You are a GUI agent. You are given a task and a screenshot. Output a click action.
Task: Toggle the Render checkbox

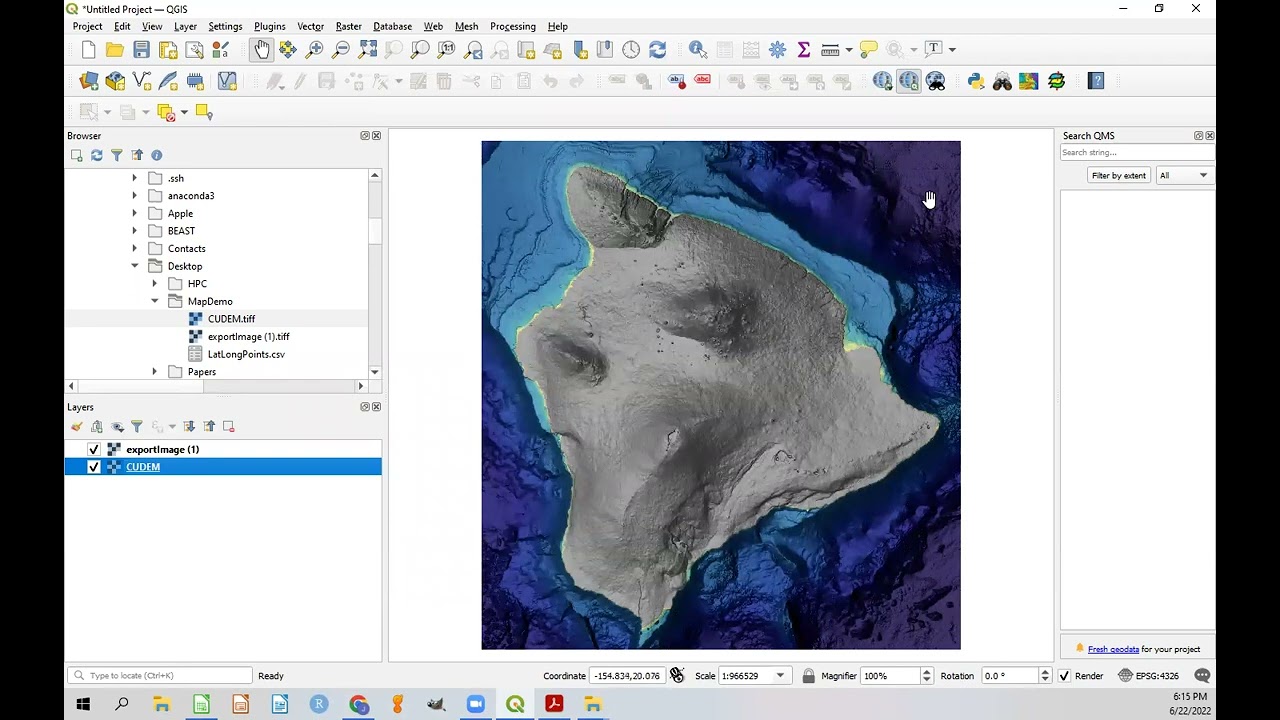(1064, 676)
